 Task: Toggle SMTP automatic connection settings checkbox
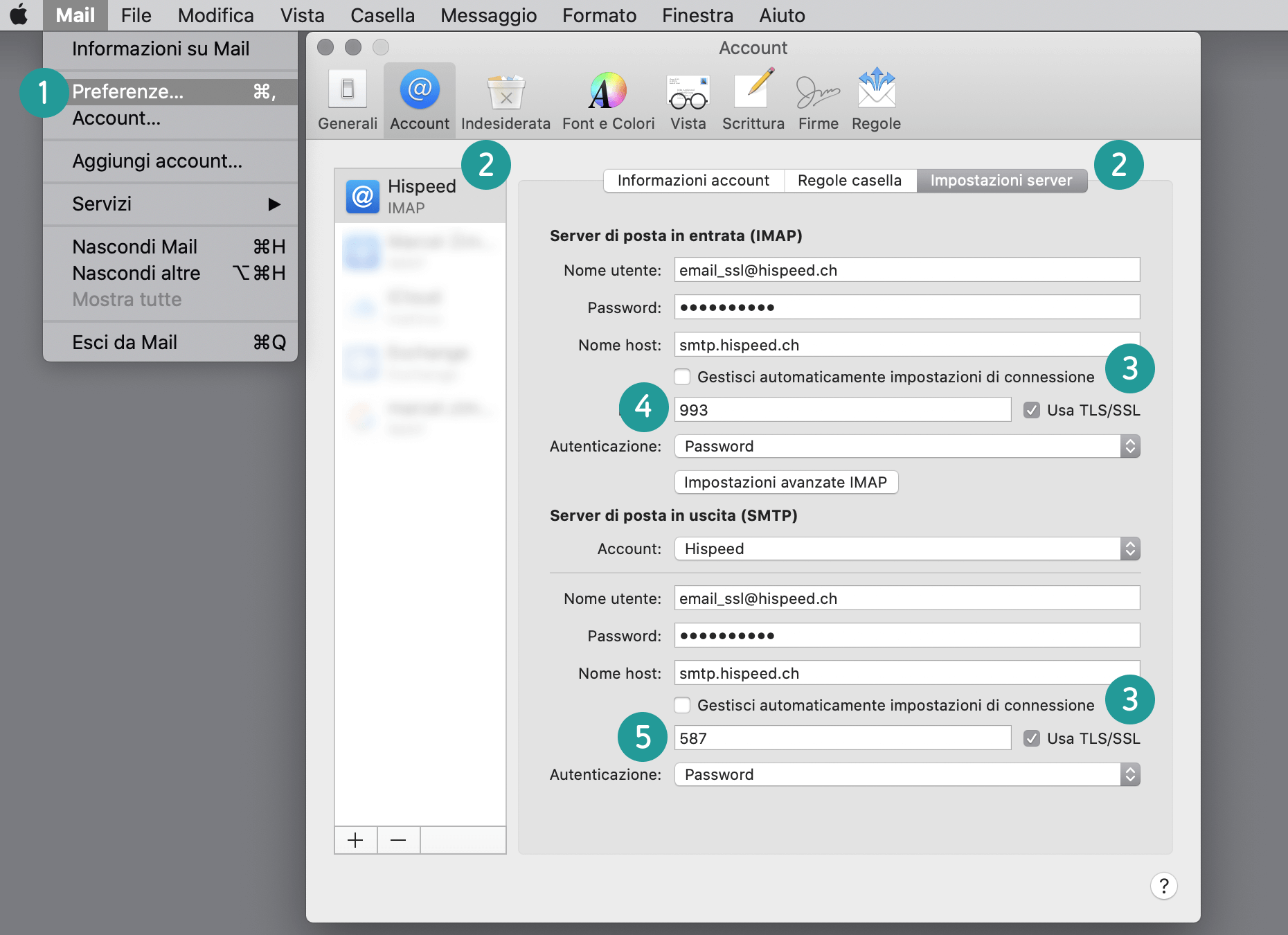[682, 705]
